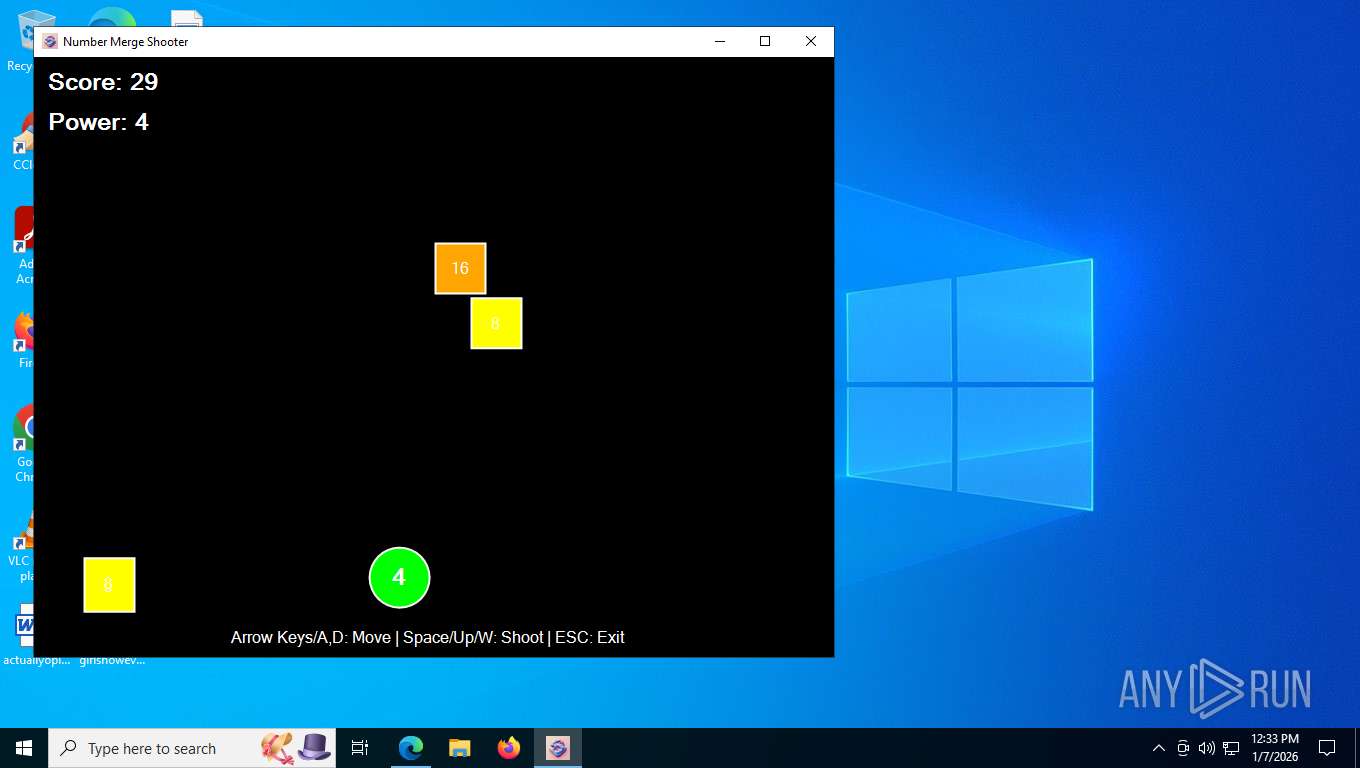This screenshot has height=768, width=1360.
Task: Show hidden system tray icons
Action: (1159, 748)
